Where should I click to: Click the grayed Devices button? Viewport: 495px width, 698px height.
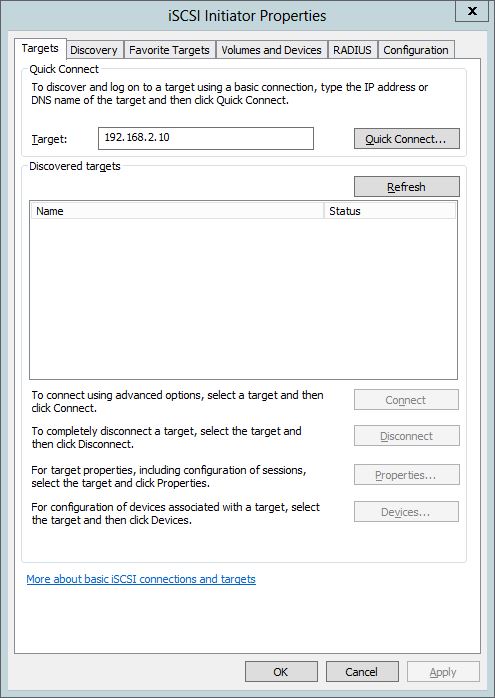click(x=406, y=511)
